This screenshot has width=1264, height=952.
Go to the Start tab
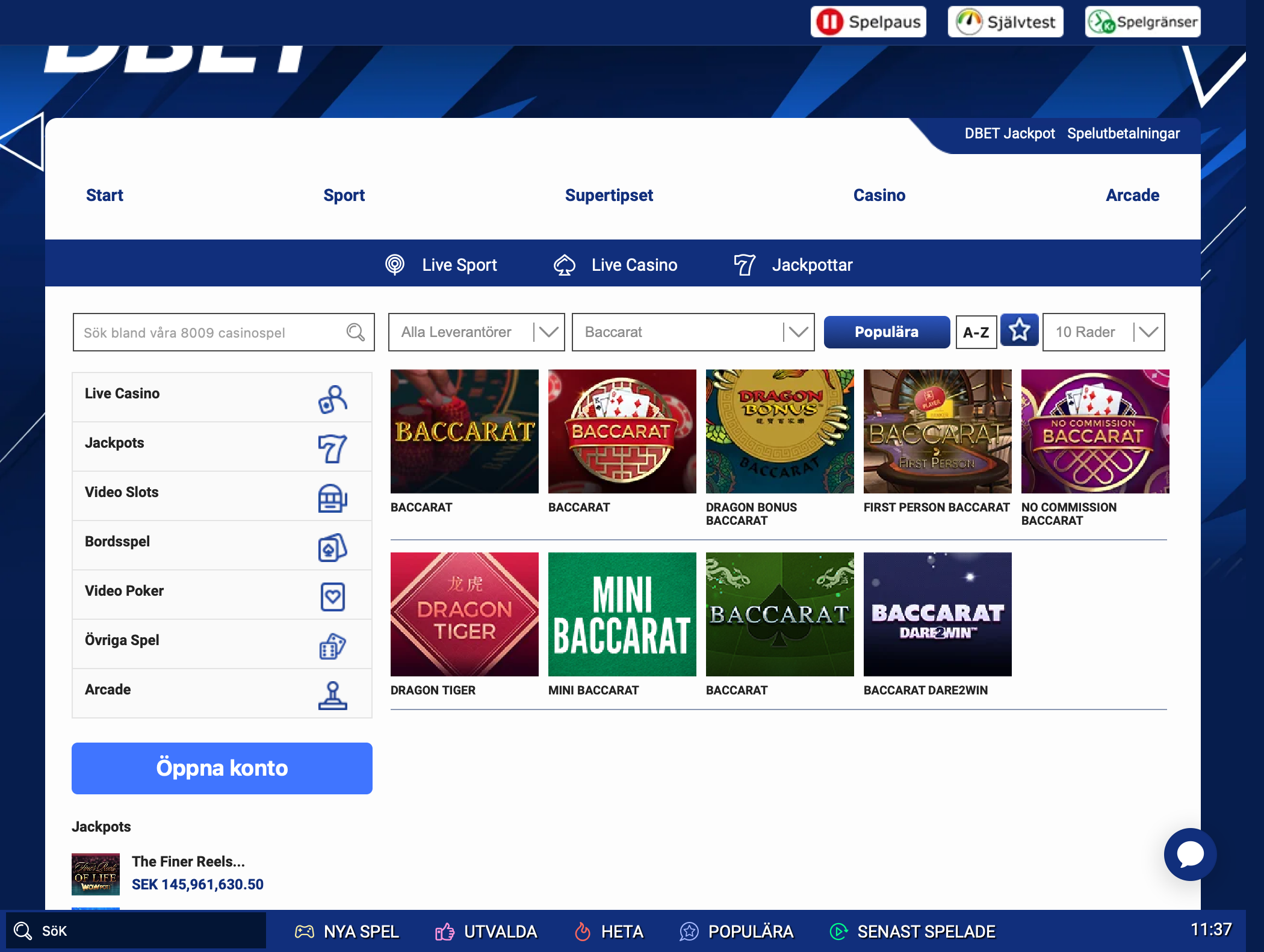coord(105,195)
